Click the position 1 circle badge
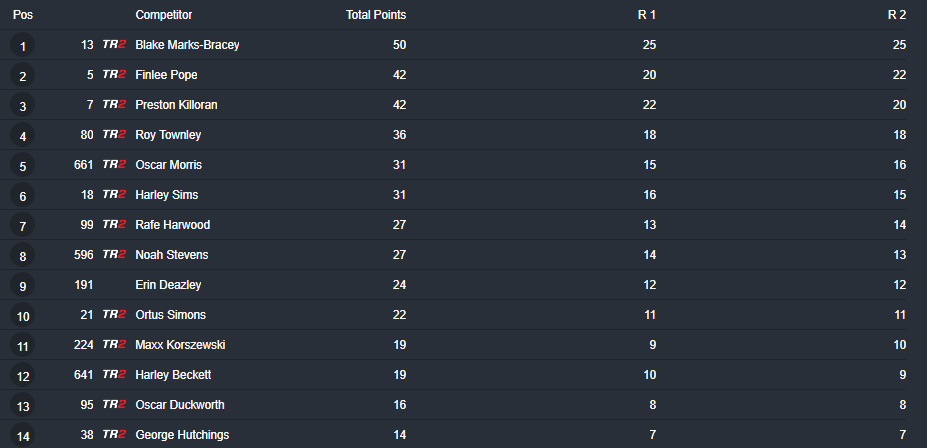Image resolution: width=927 pixels, height=448 pixels. [x=22, y=46]
